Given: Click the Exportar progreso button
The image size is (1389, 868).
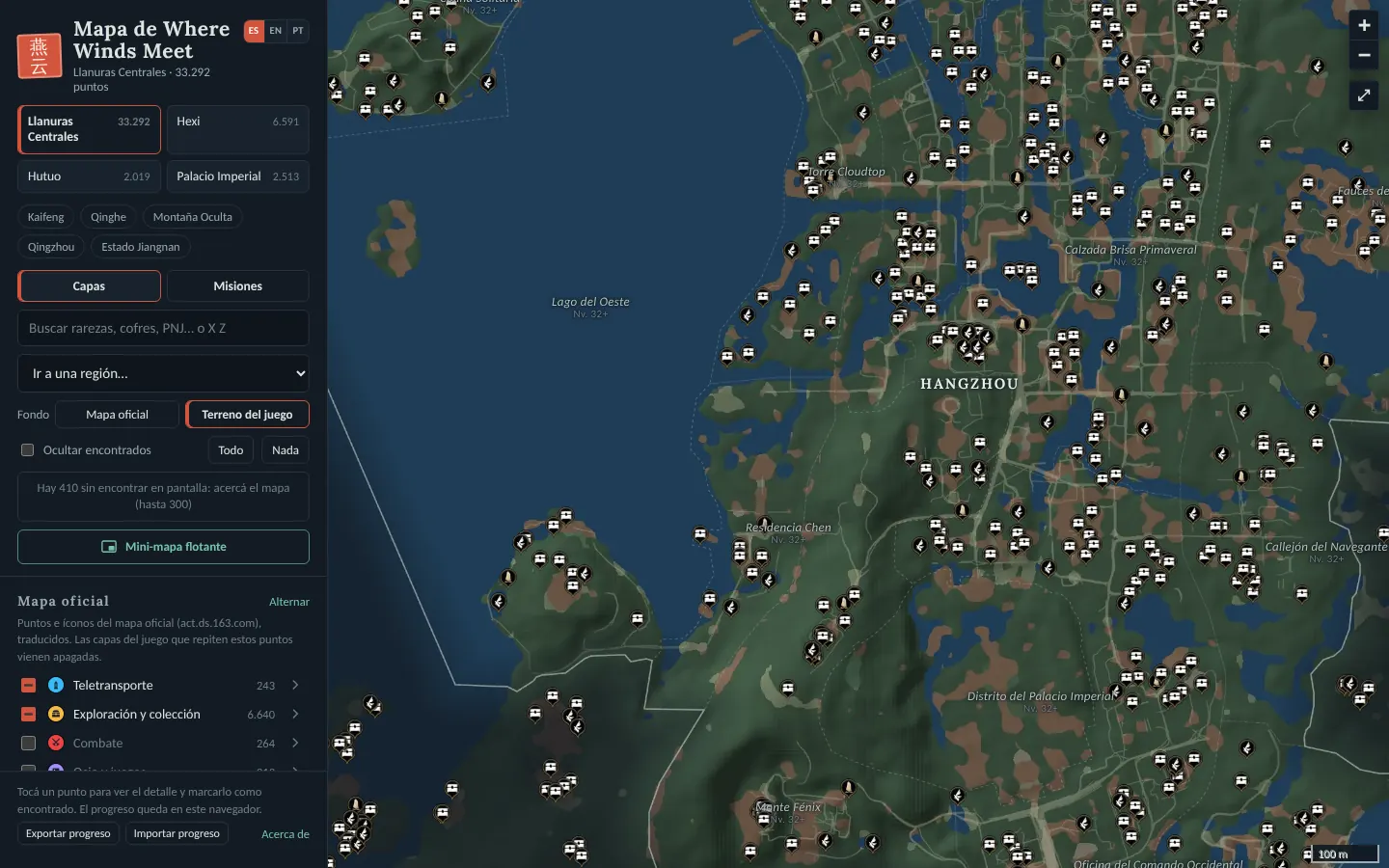Looking at the screenshot, I should [68, 833].
